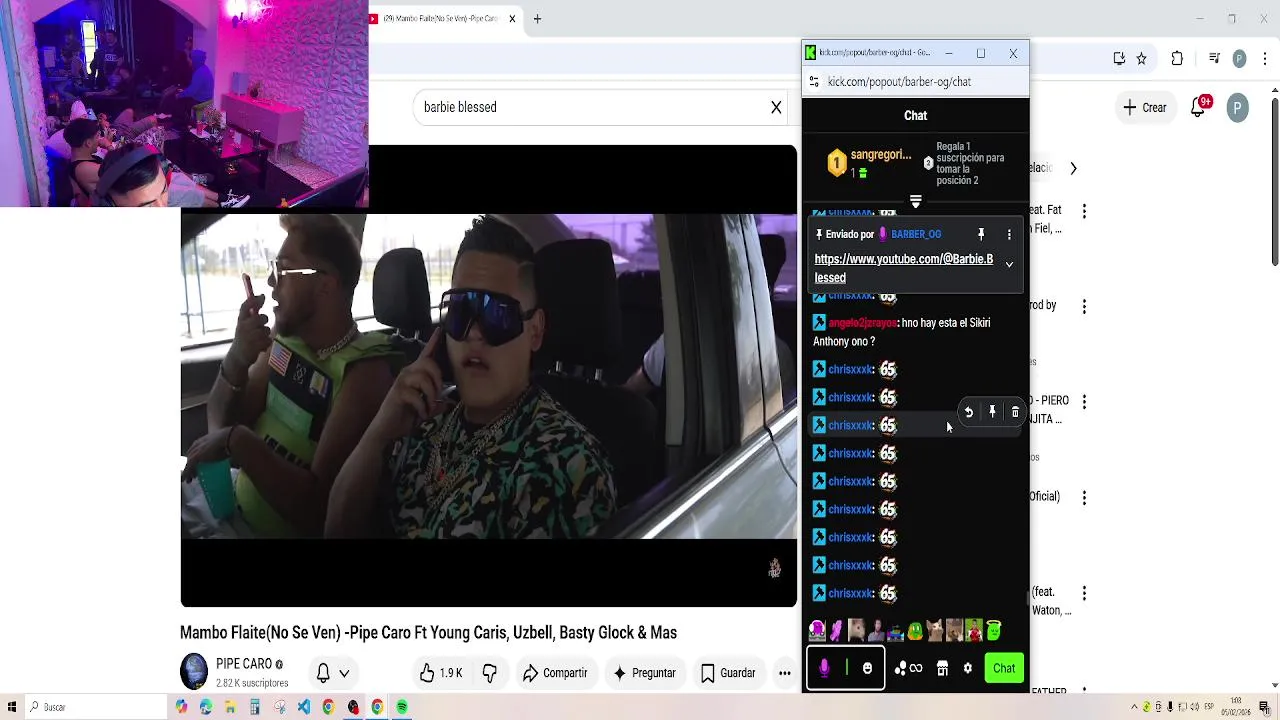1280x720 pixels.
Task: Open the Kick shop storefront icon
Action: click(942, 669)
